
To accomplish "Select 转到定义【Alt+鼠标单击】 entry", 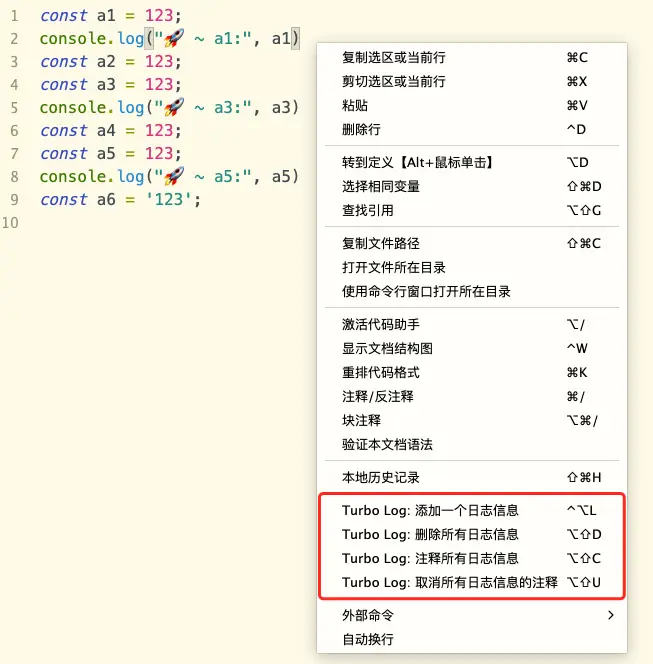I will click(x=472, y=162).
